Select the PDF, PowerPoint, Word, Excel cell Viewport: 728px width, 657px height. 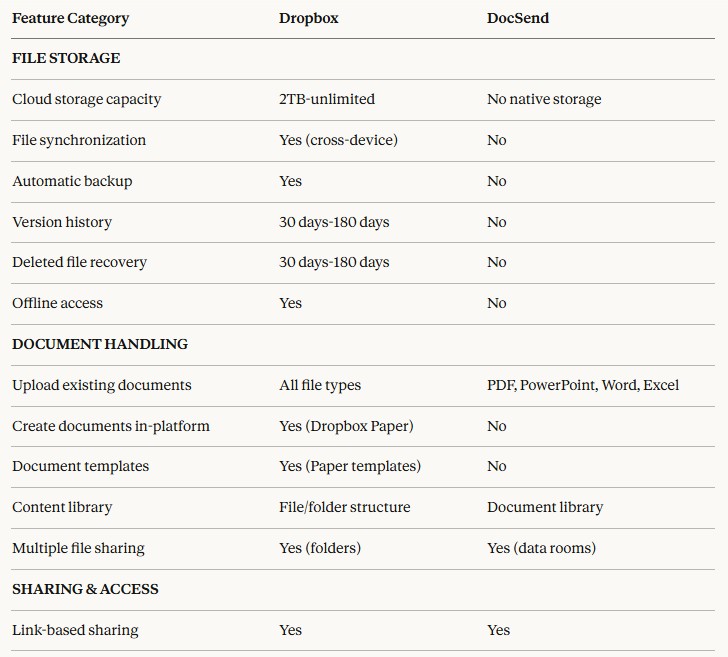tap(583, 385)
